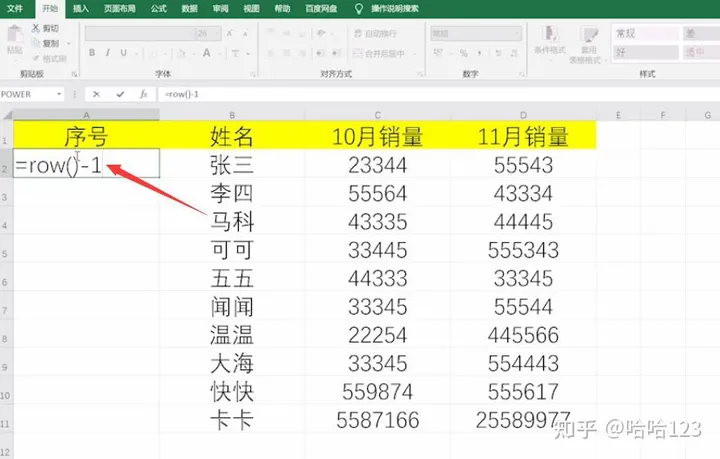Open the font size dropdown
Image resolution: width=720 pixels, height=459 pixels.
click(215, 33)
